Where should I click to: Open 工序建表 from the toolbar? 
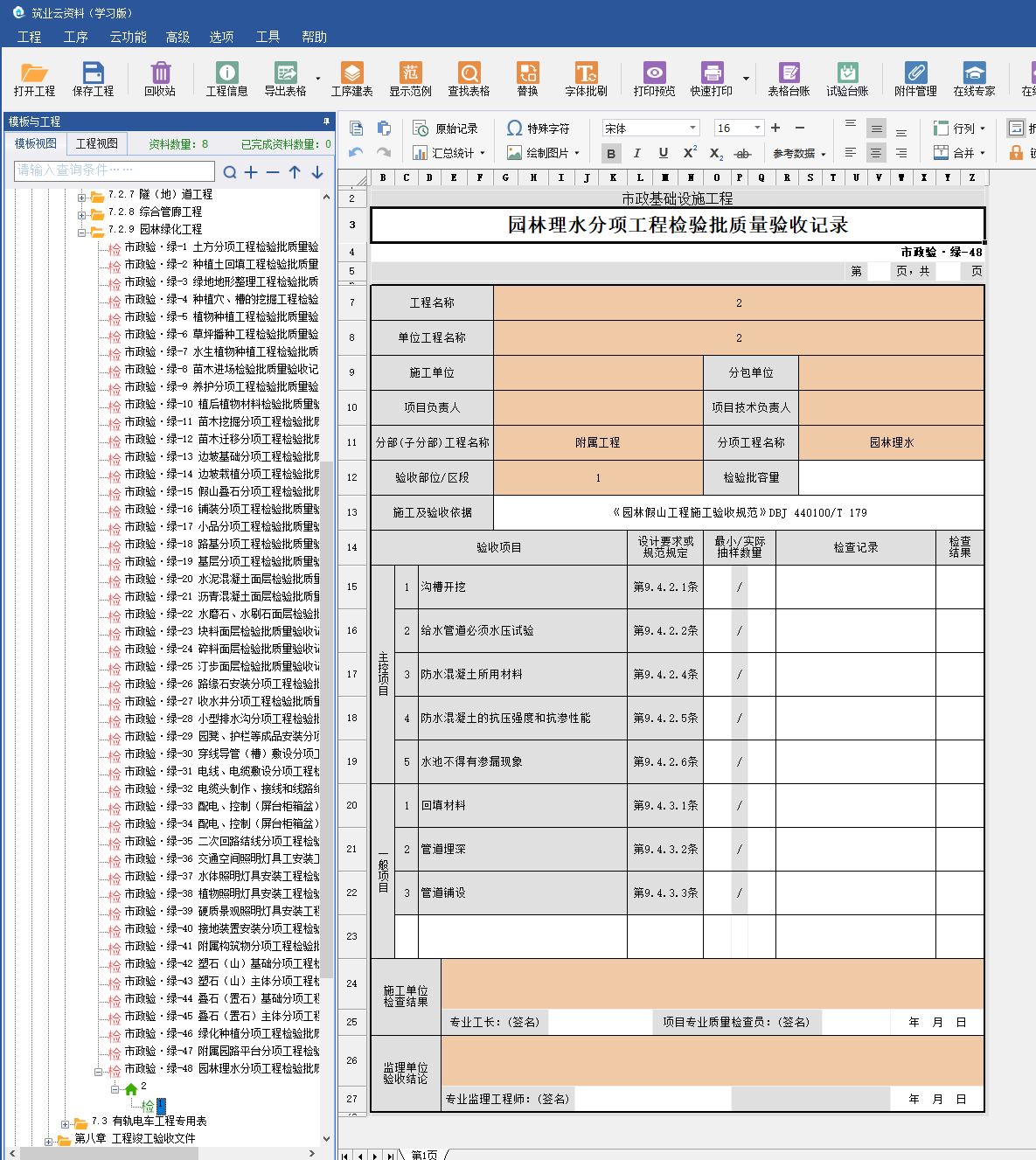351,79
